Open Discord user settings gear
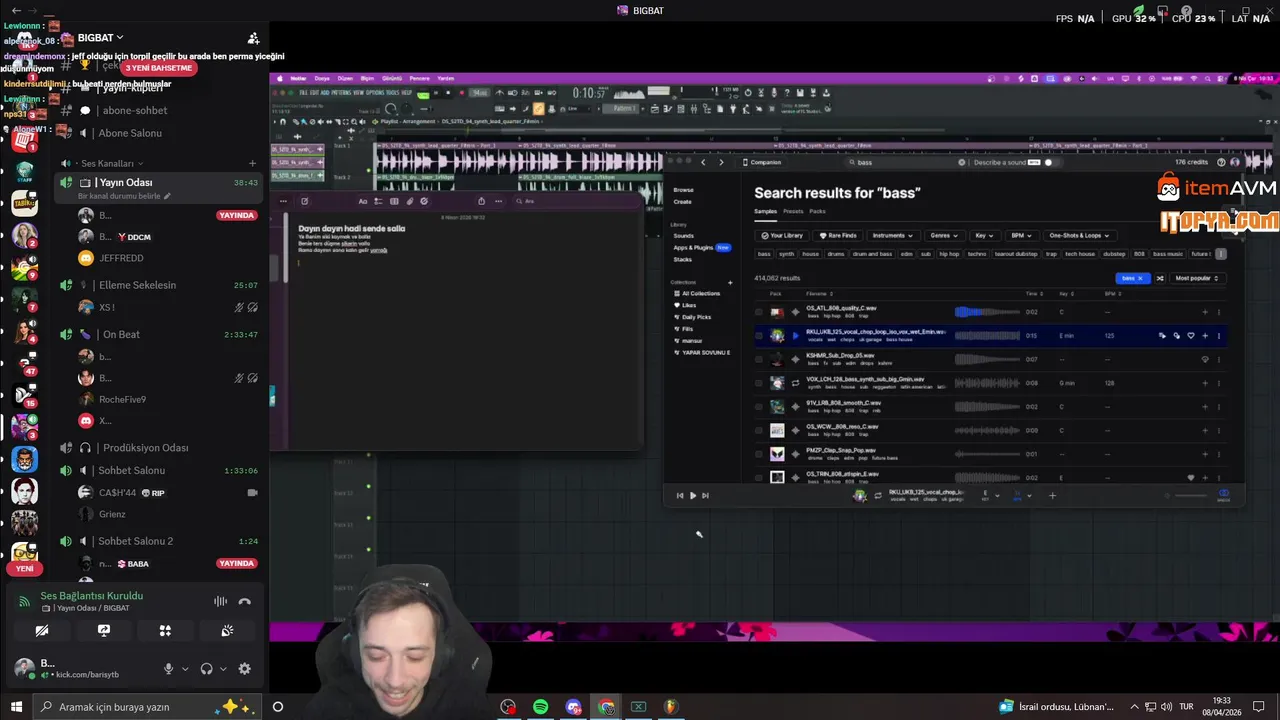Screen dimensions: 1280x720 coord(244,669)
